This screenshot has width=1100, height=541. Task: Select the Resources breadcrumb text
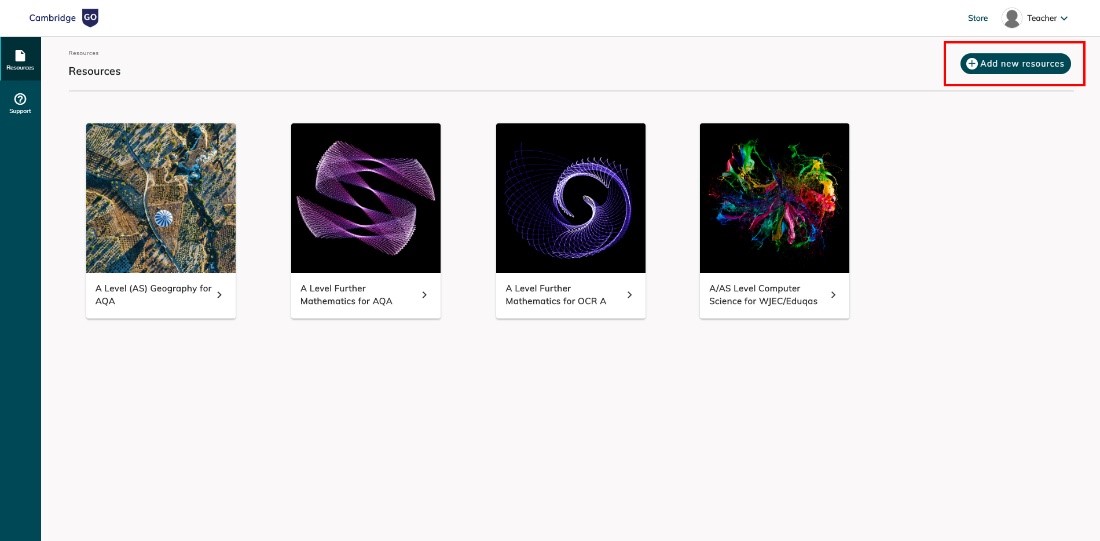(x=83, y=53)
